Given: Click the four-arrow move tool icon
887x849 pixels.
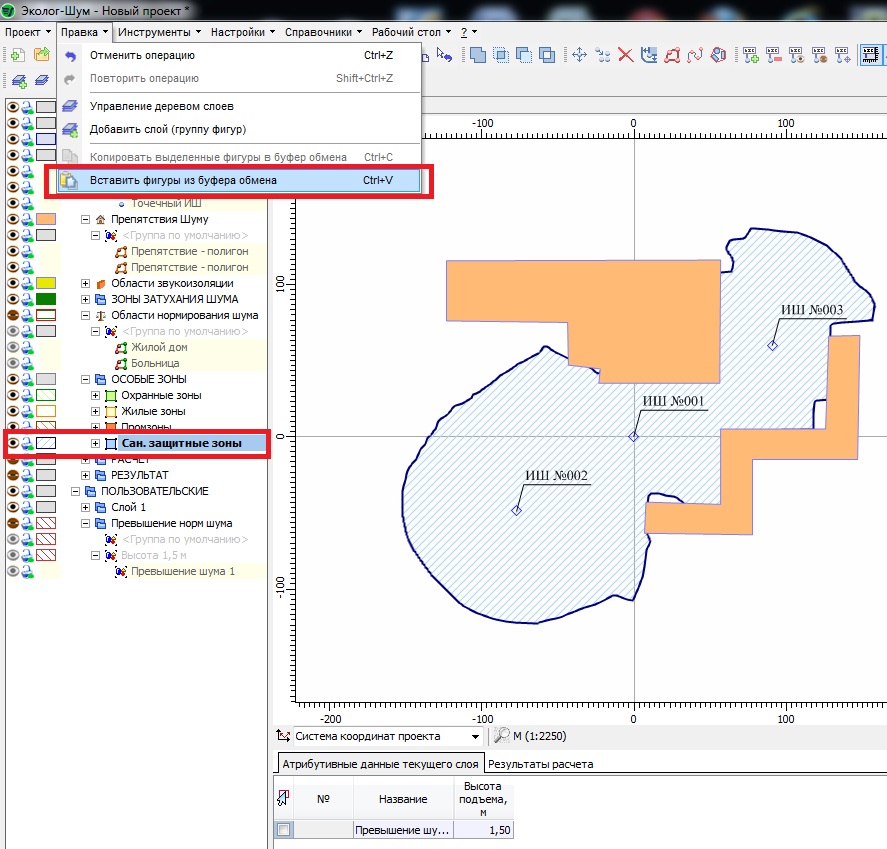Looking at the screenshot, I should [579, 55].
